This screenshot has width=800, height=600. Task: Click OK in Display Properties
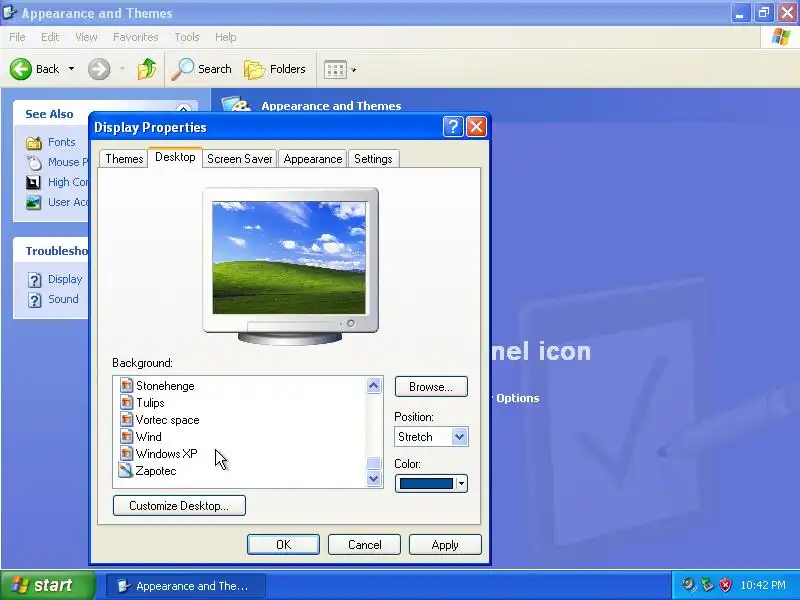pos(283,545)
